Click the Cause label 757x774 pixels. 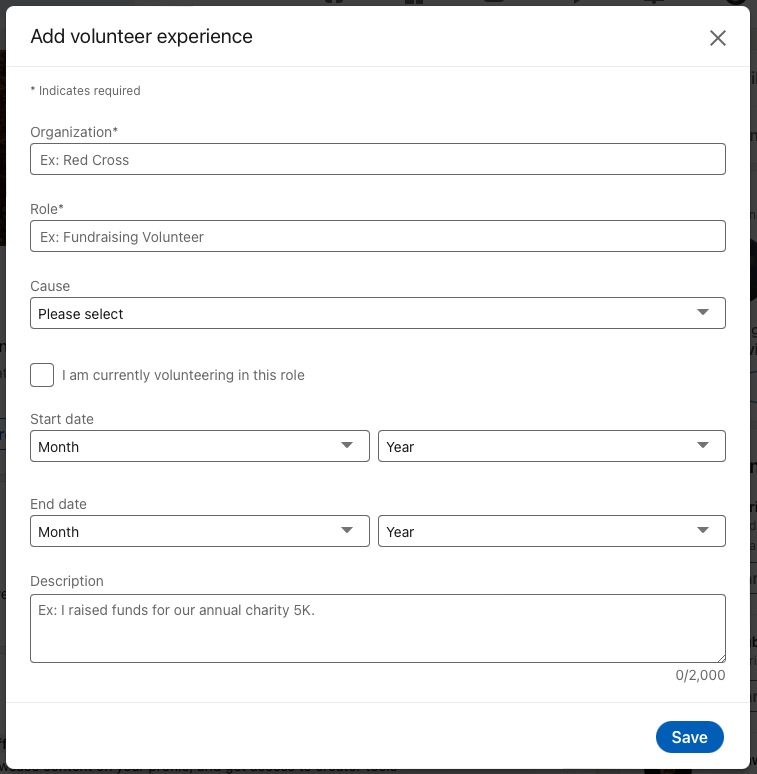pyautogui.click(x=50, y=286)
